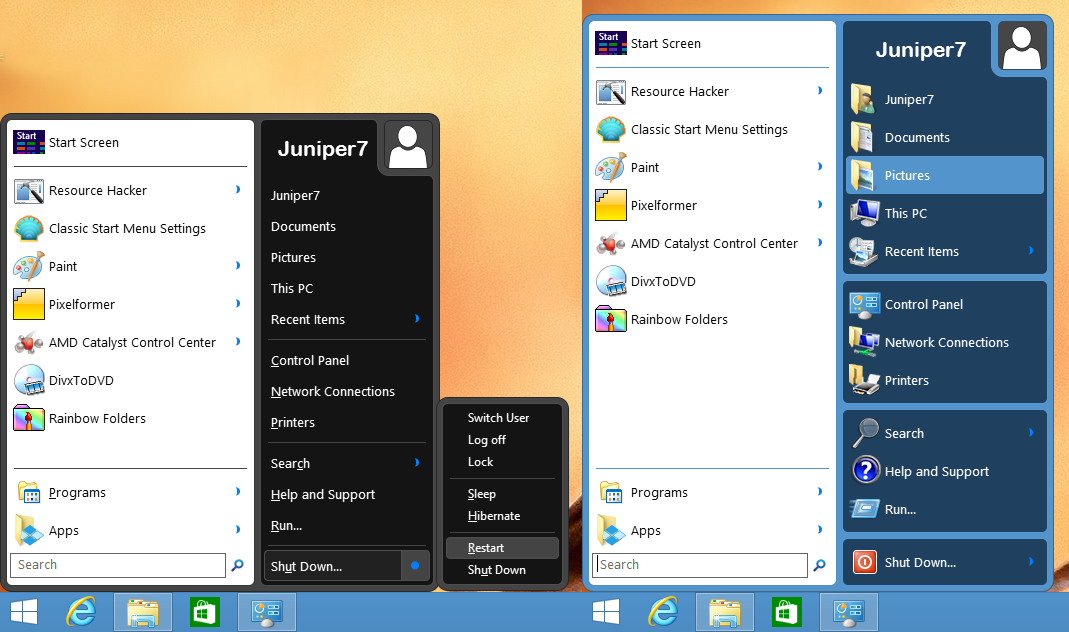
Task: Click the AMD Catalyst Control Center icon in dark menu
Action: (29, 342)
